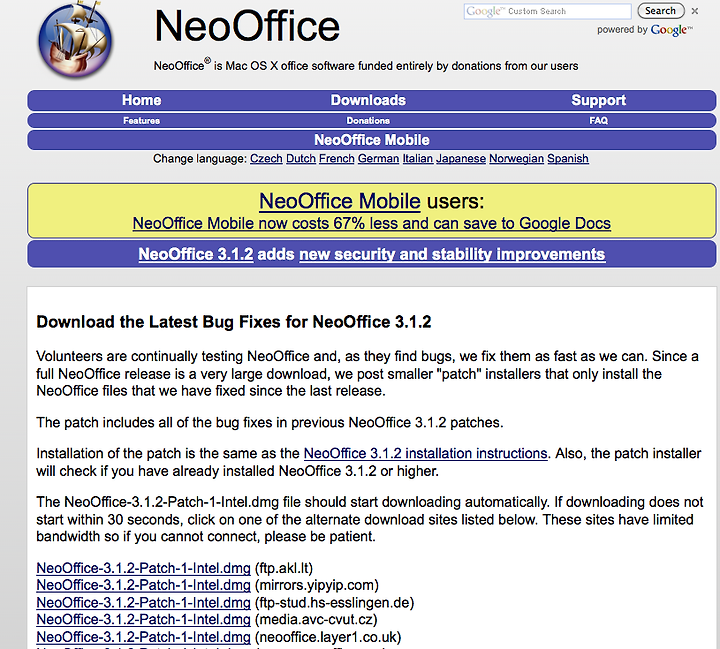Download patch from ftp.akl.lt mirror

143,568
